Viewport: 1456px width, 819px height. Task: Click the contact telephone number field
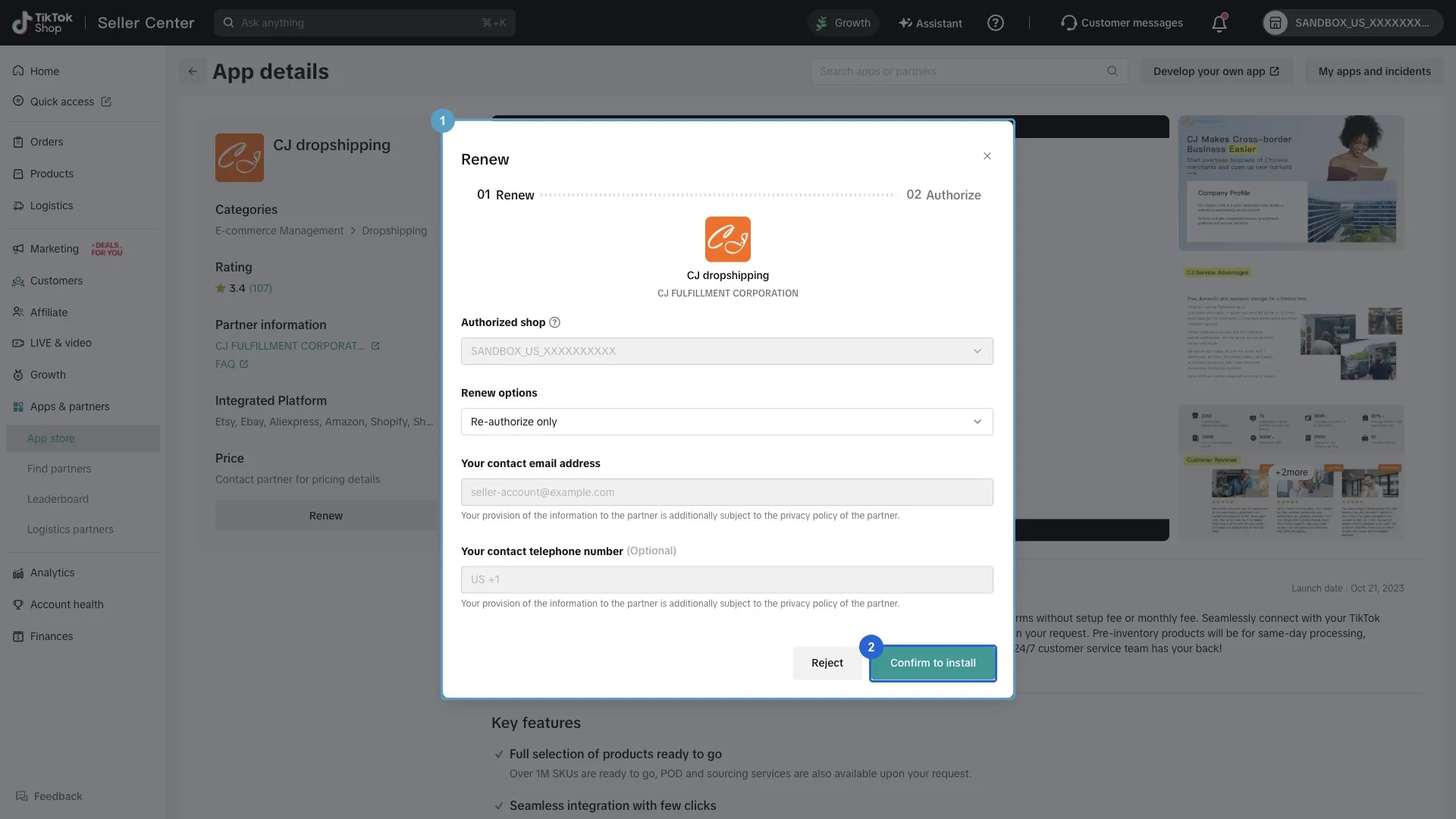727,580
